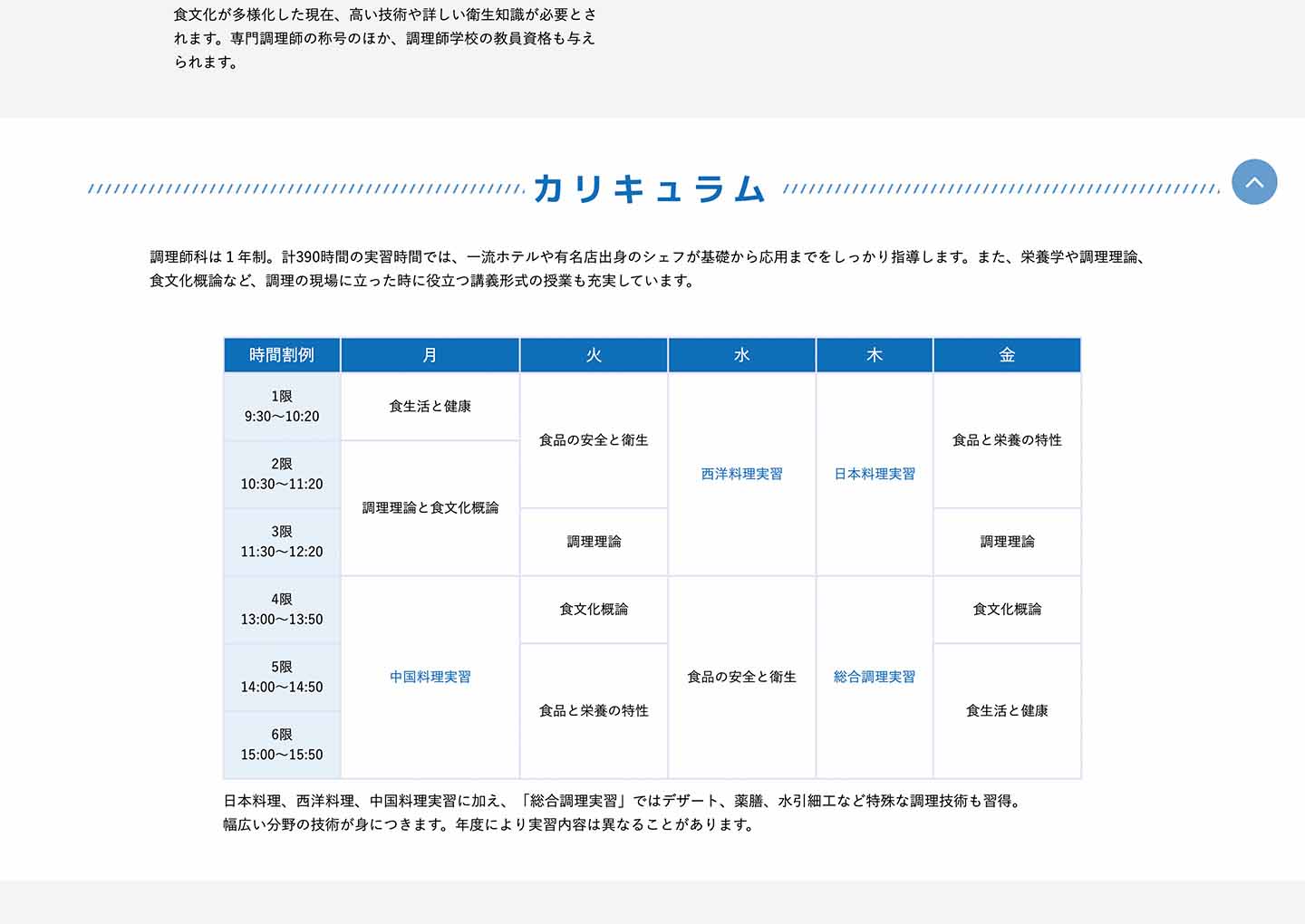Select the 6限 15:00〜15:50 time cell
The image size is (1305, 924).
[x=282, y=745]
